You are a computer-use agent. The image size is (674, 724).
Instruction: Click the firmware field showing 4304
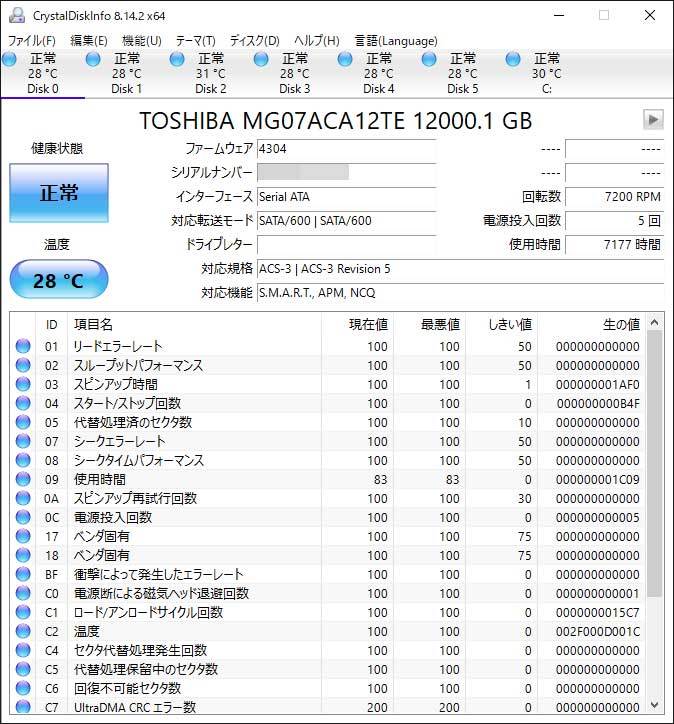pos(346,149)
